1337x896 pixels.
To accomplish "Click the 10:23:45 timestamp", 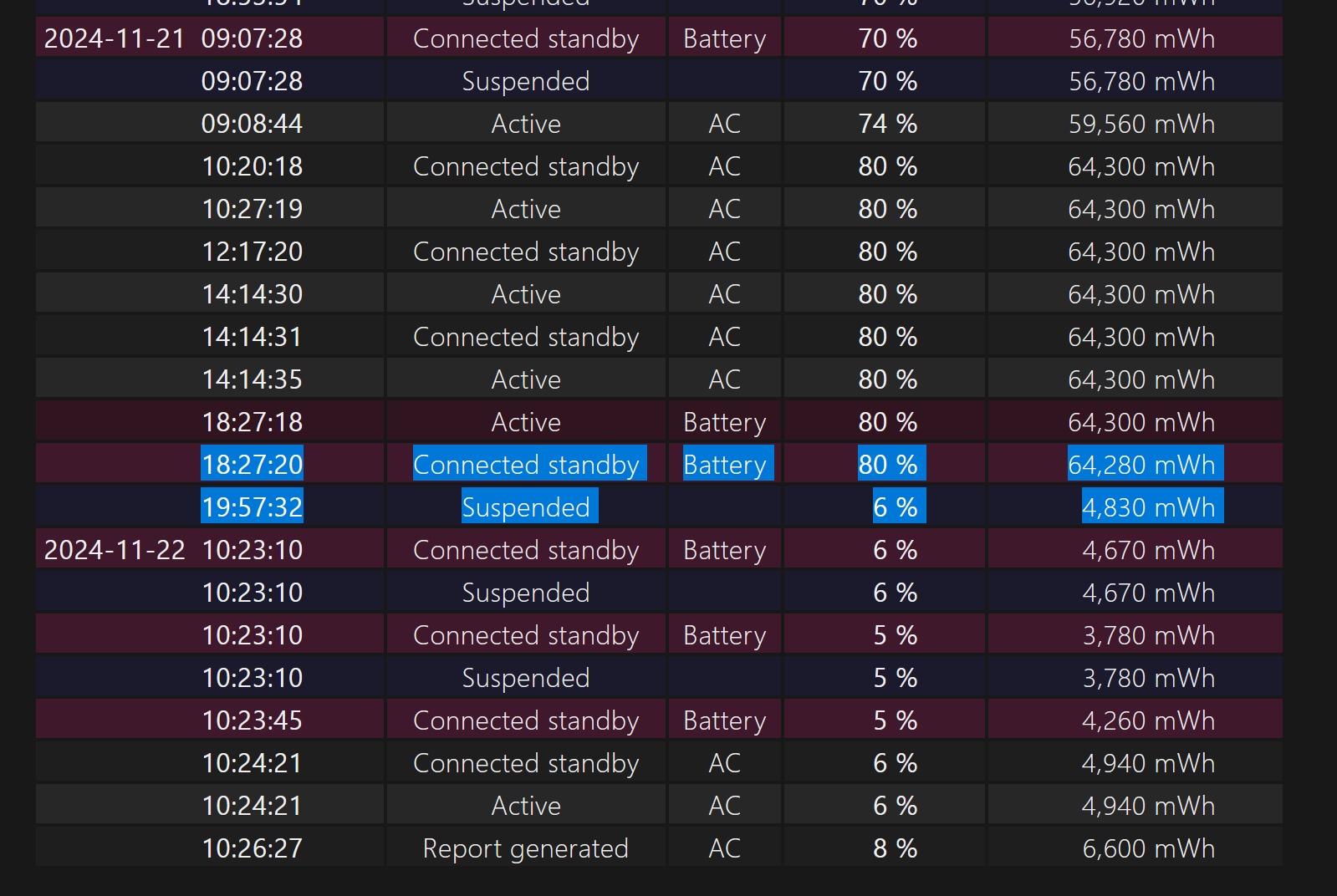I will (252, 720).
